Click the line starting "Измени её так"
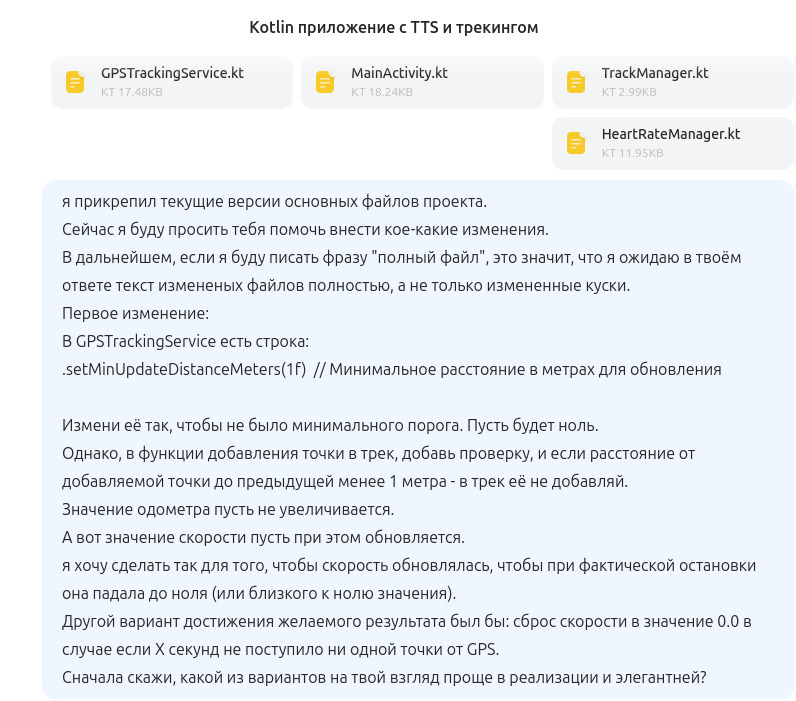The width and height of the screenshot is (796, 701). tap(330, 425)
